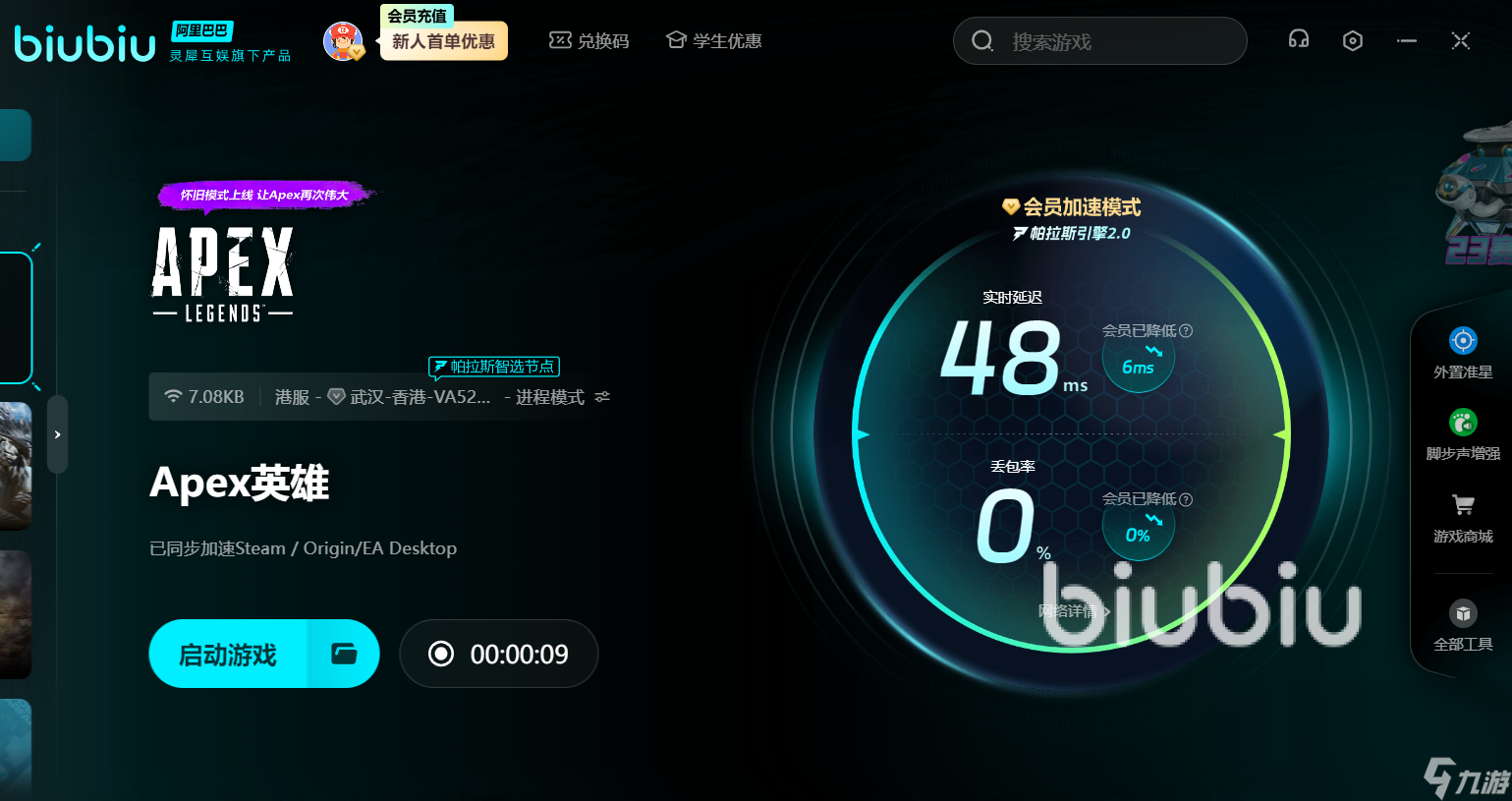Screen dimensions: 1512x801
Task: Expand the left game list sidebar
Action: point(58,434)
